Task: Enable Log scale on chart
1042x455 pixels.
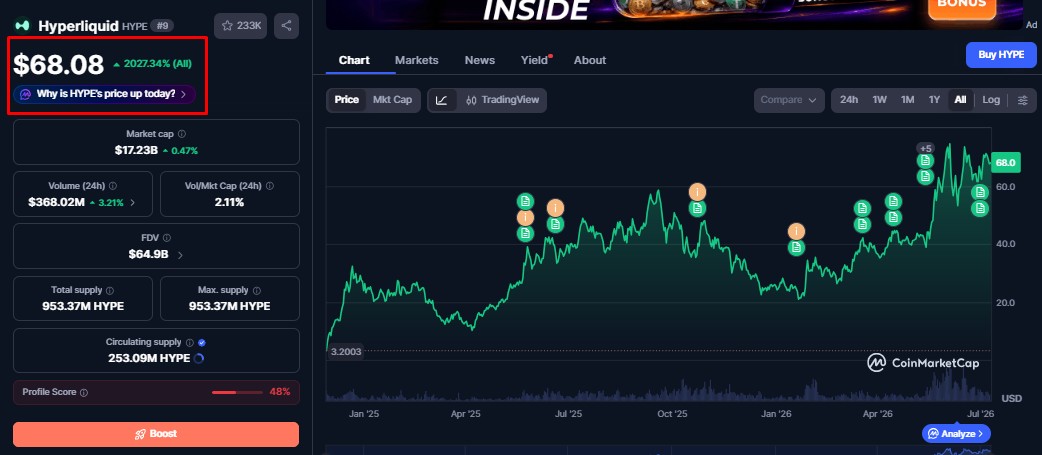Action: click(x=991, y=100)
